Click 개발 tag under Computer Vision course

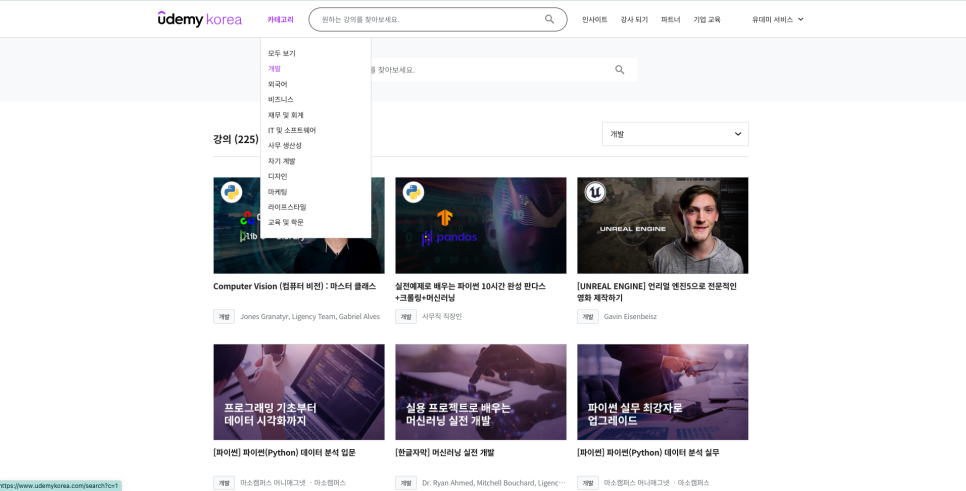(x=224, y=317)
